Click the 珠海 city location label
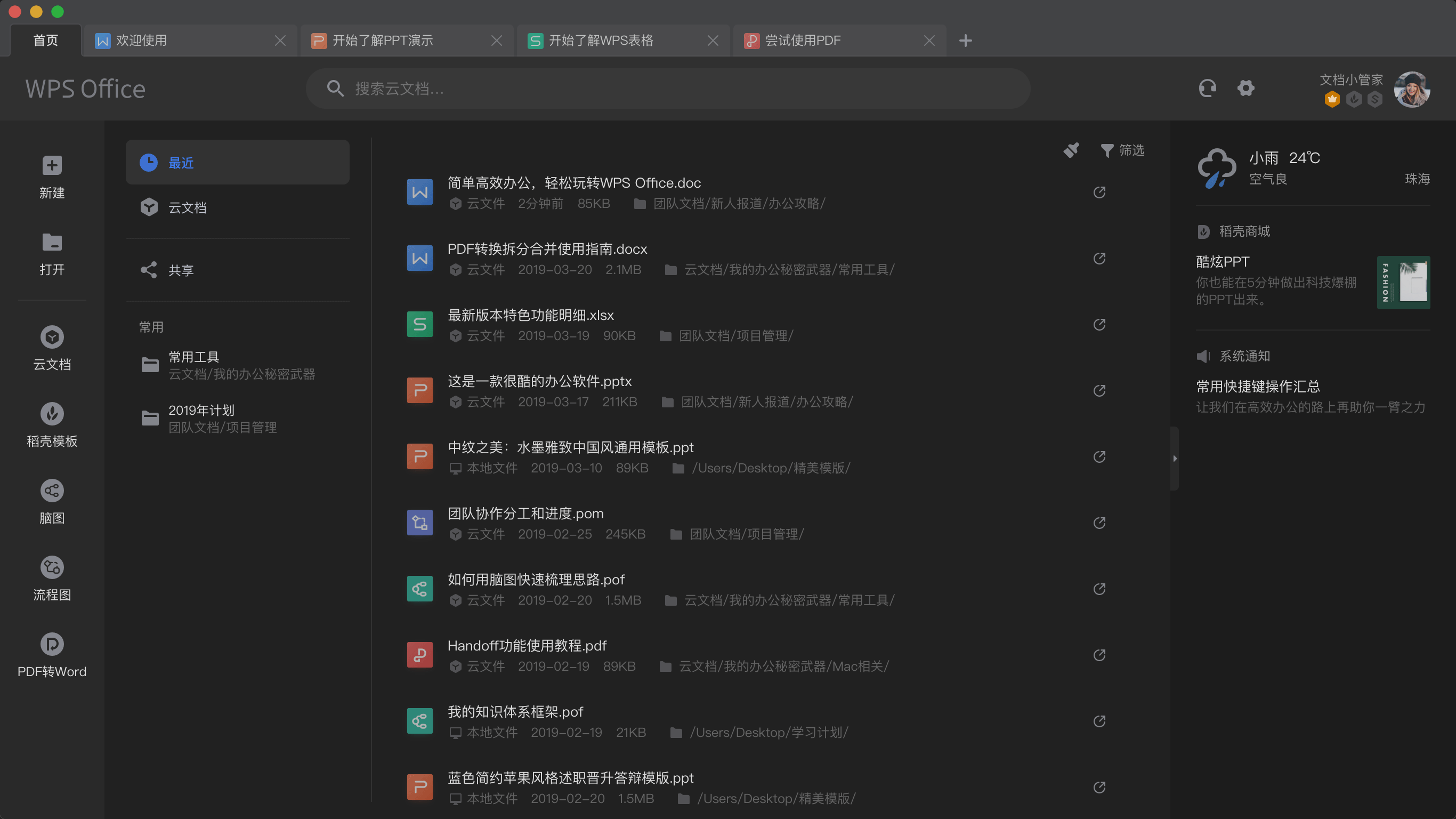 pyautogui.click(x=1417, y=179)
